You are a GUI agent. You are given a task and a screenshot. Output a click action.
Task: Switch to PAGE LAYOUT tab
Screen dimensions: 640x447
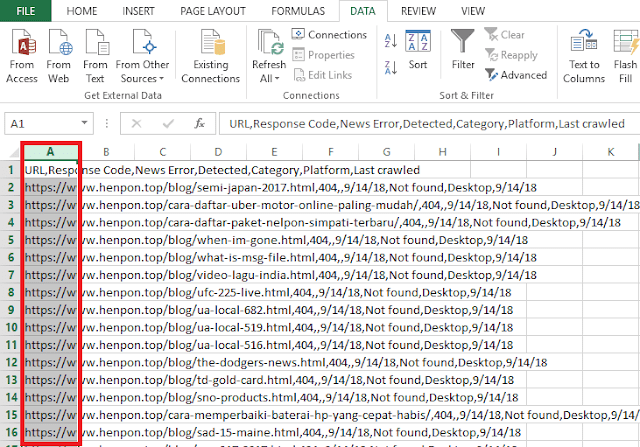coord(213,11)
